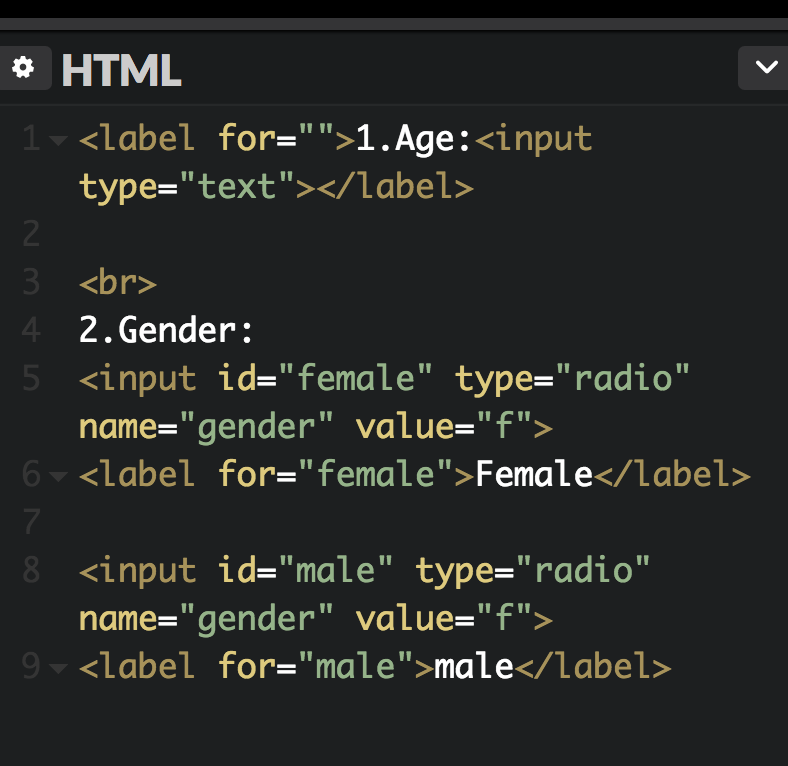Click the '1.Age:' text in code
Image resolution: width=788 pixels, height=766 pixels.
pyautogui.click(x=414, y=139)
